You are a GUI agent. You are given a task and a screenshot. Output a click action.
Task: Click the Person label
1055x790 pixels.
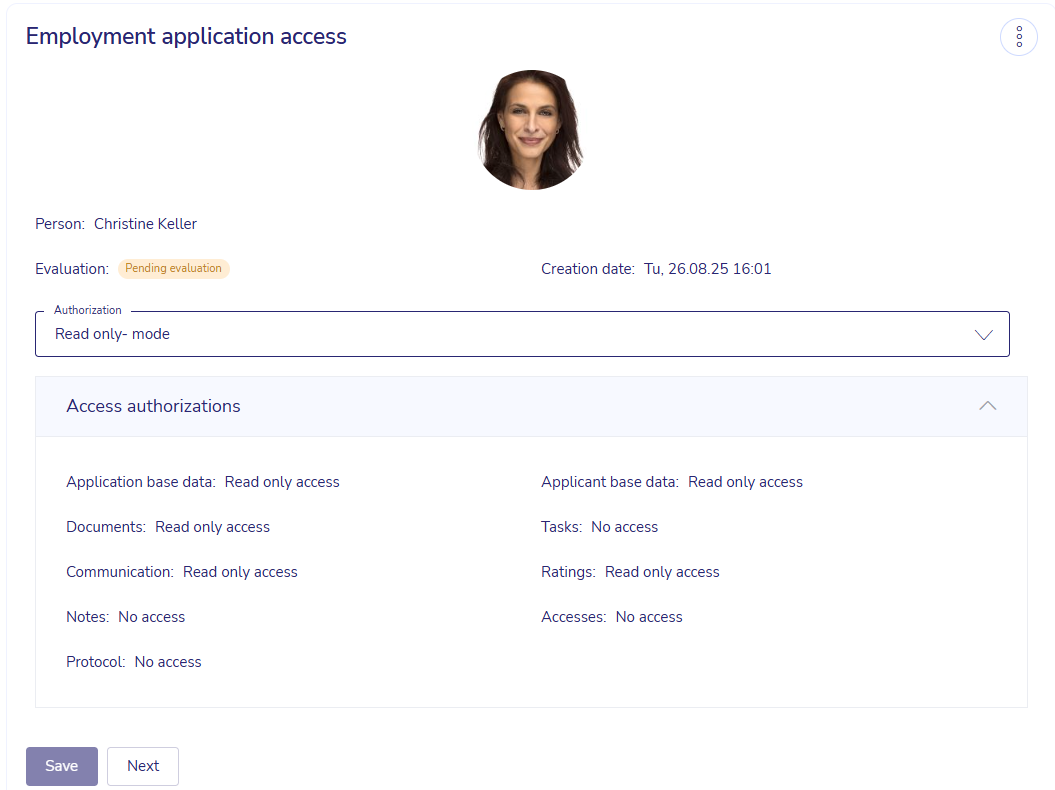[60, 224]
